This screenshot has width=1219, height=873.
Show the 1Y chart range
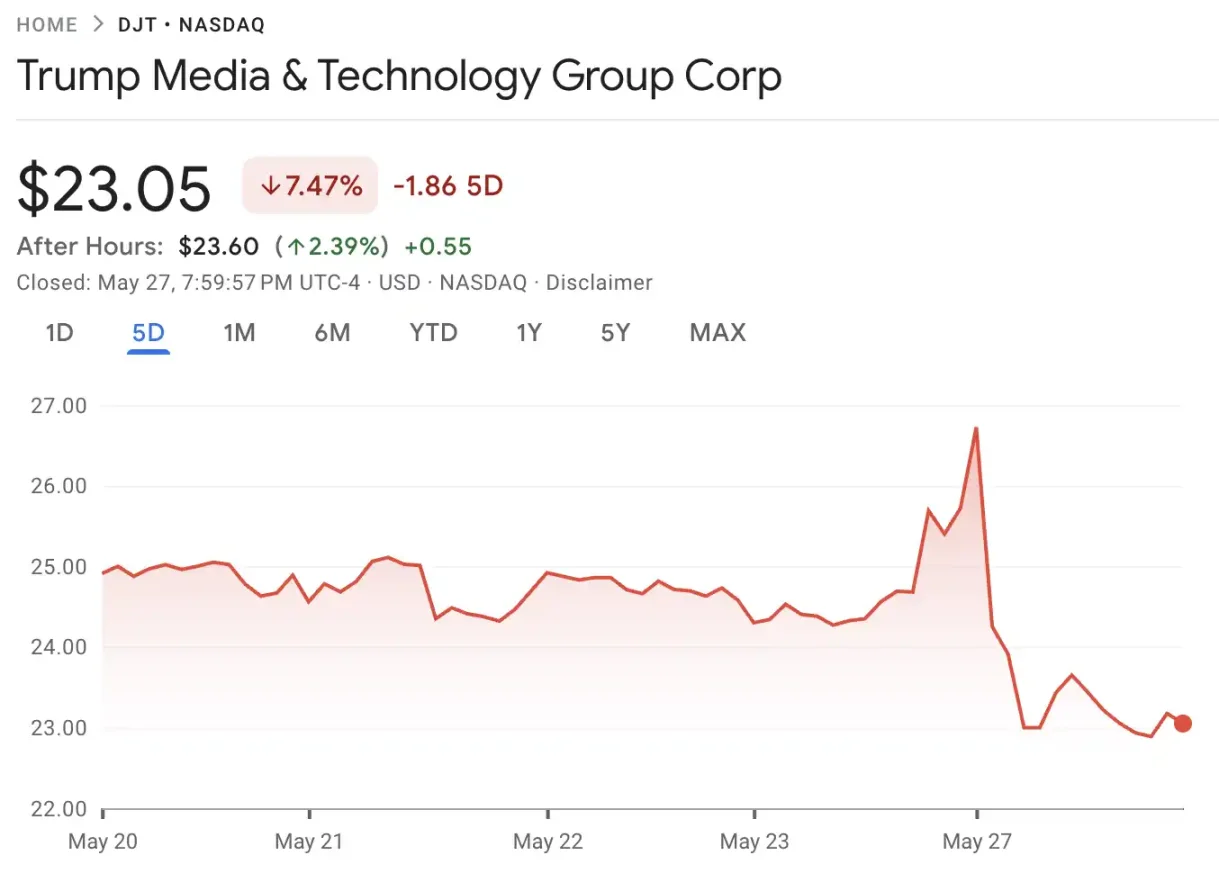(529, 333)
